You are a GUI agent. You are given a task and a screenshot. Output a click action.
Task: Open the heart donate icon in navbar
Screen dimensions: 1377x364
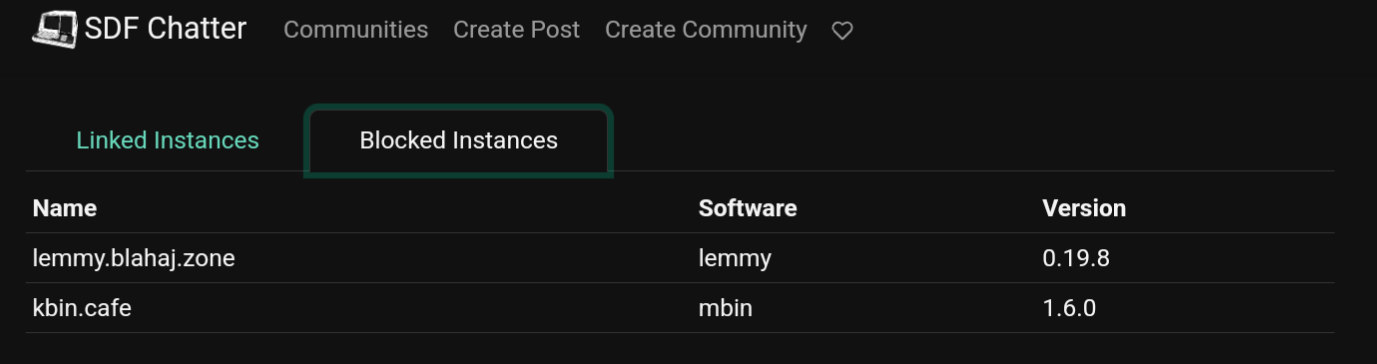point(842,31)
